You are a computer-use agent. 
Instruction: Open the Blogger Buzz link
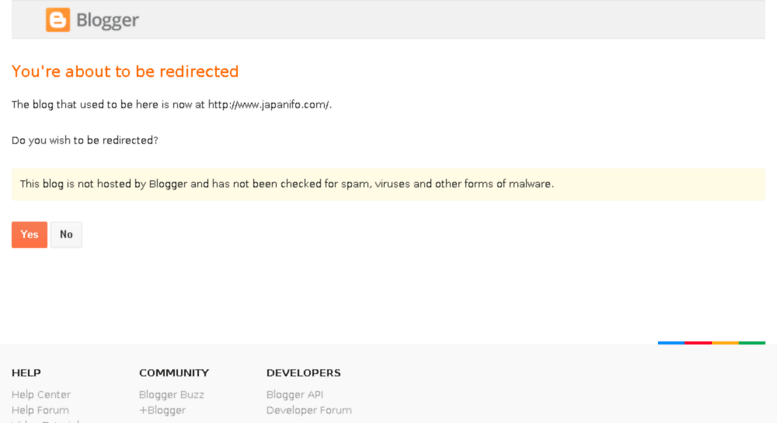tap(171, 395)
